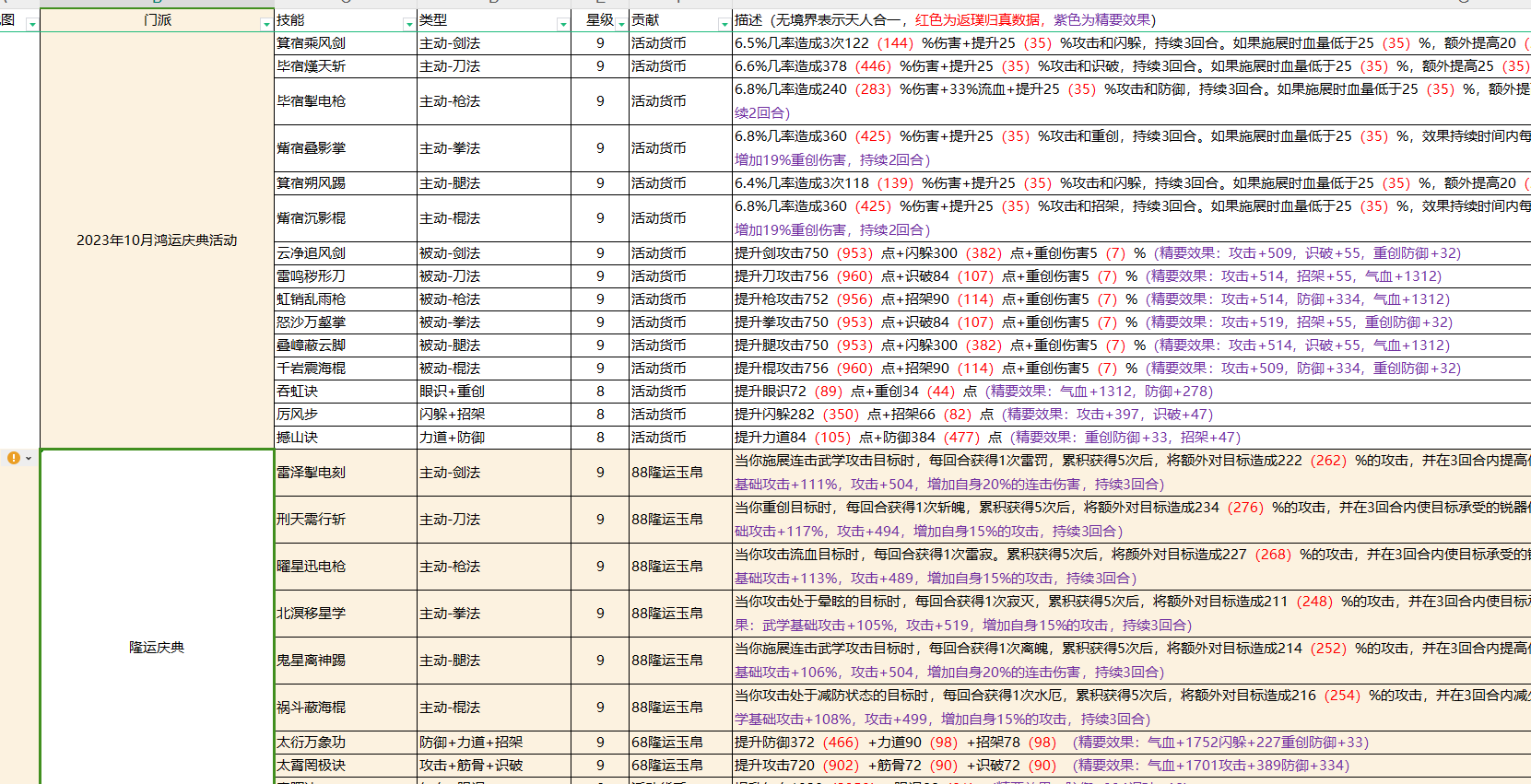Image resolution: width=1531 pixels, height=784 pixels.
Task: Click the orange error warning icon
Action: tap(13, 458)
